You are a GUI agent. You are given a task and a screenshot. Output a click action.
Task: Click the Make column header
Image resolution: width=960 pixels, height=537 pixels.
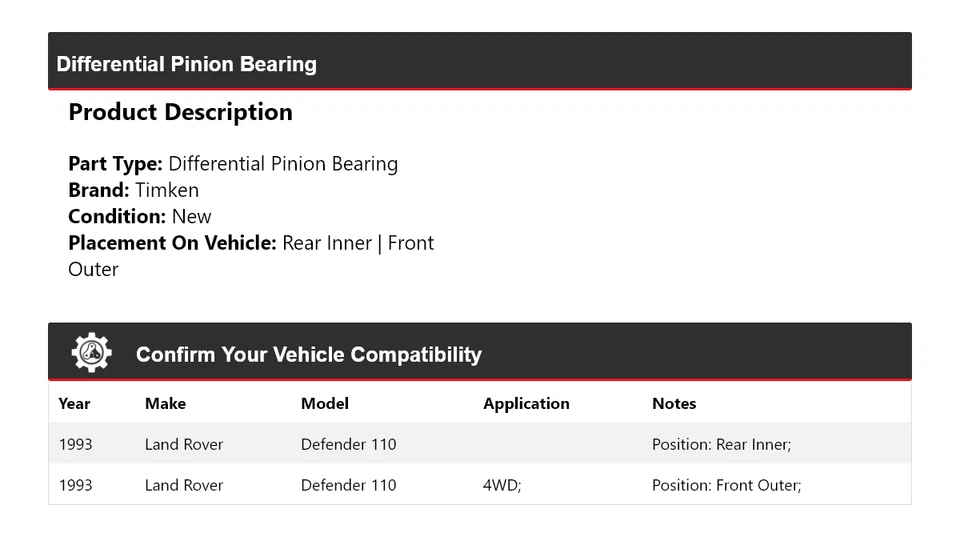pos(165,404)
